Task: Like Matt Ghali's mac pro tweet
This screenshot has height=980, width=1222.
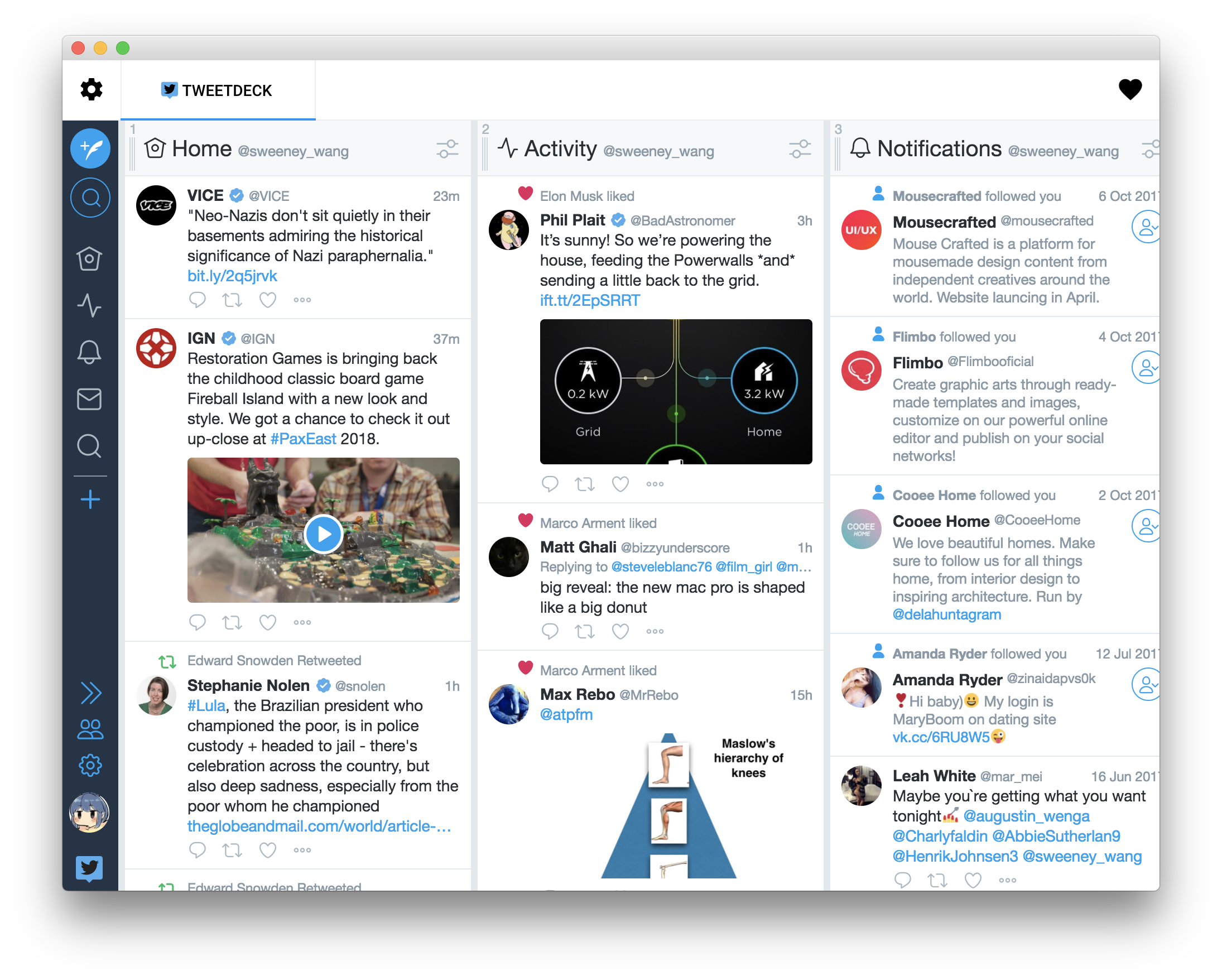Action: click(620, 631)
